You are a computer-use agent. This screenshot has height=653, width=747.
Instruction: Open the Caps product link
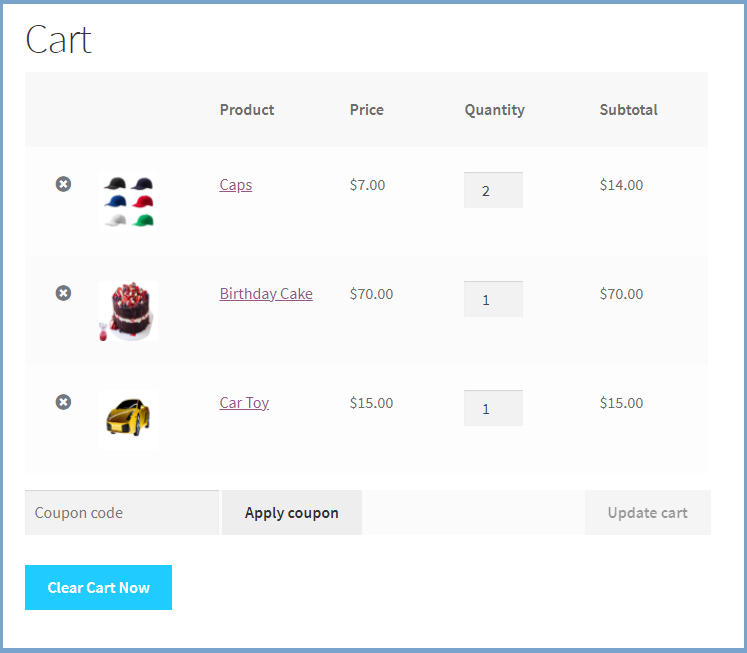coord(236,185)
